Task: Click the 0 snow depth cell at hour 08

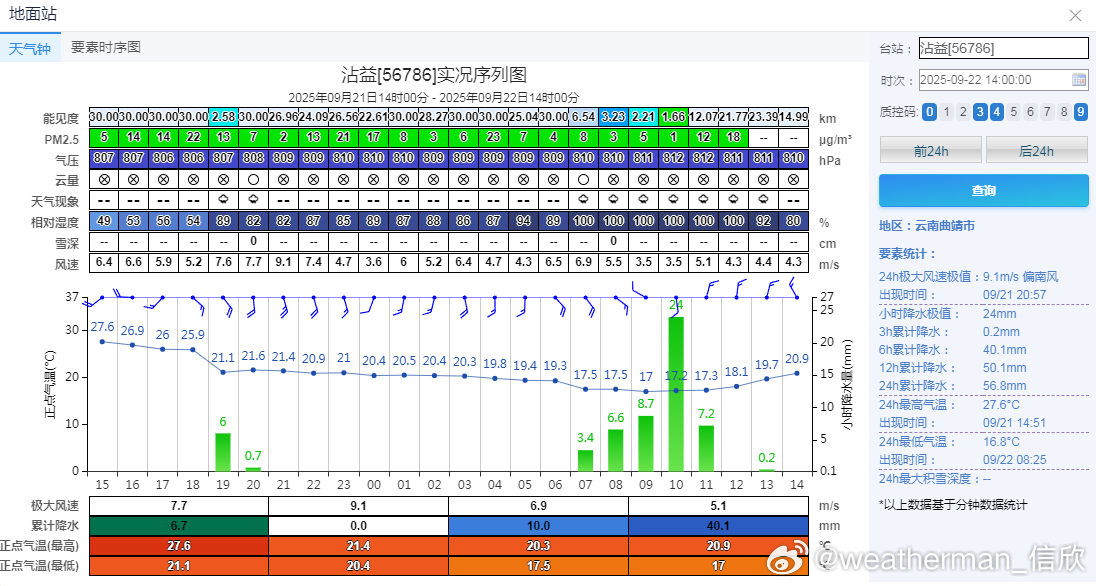Action: click(614, 241)
